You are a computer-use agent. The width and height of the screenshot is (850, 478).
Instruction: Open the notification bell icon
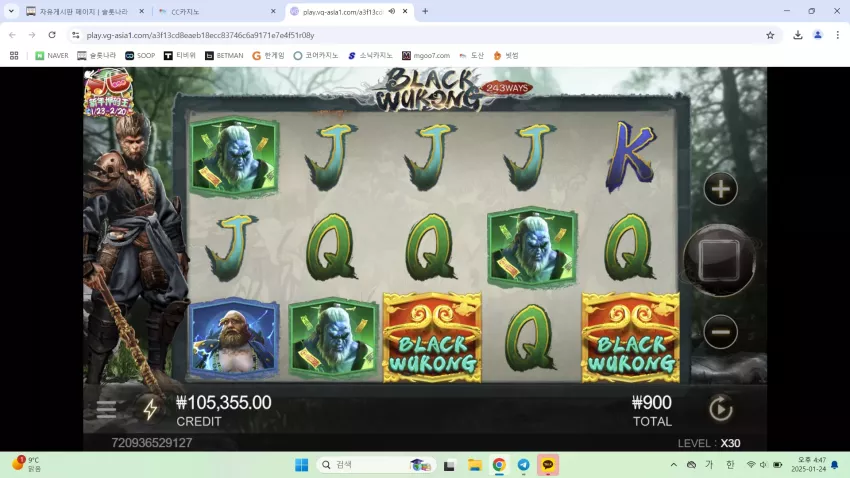click(835, 464)
